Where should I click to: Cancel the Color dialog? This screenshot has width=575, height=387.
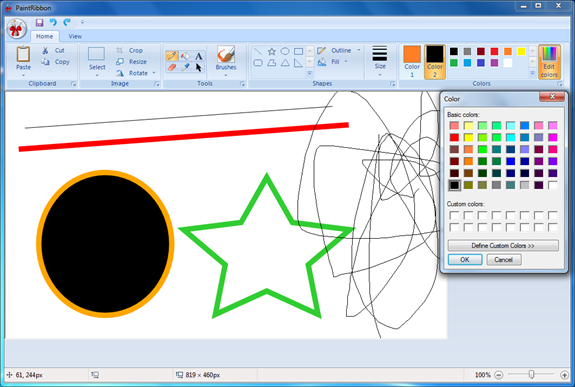pos(503,260)
